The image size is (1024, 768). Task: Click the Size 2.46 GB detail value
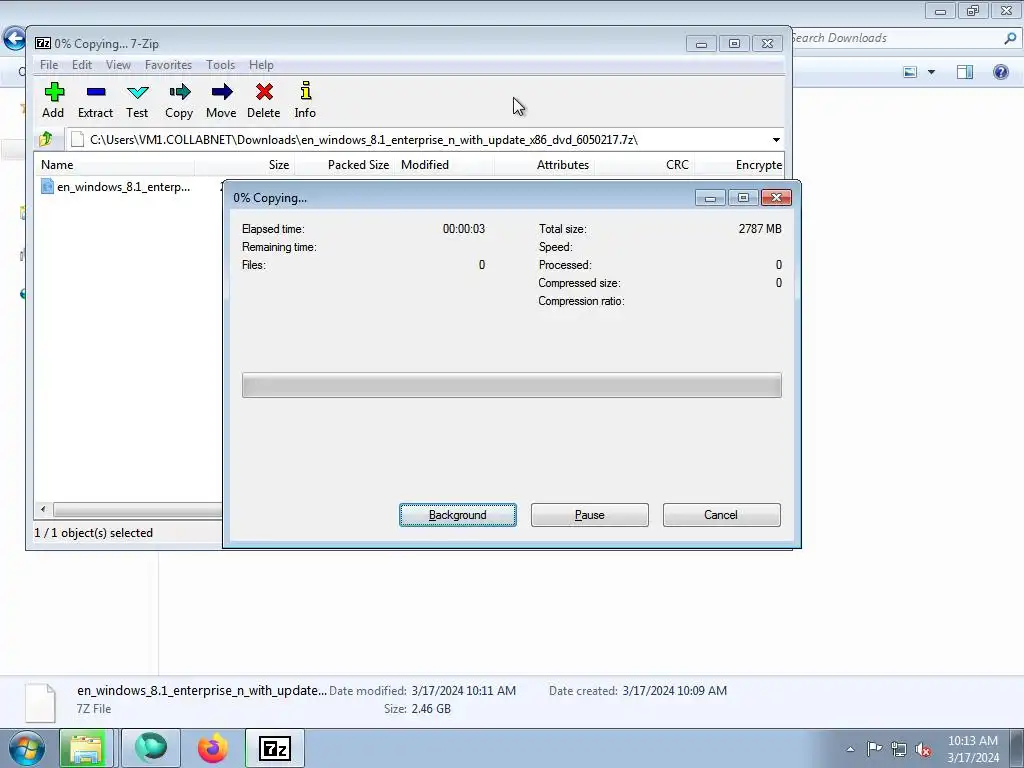click(x=430, y=709)
